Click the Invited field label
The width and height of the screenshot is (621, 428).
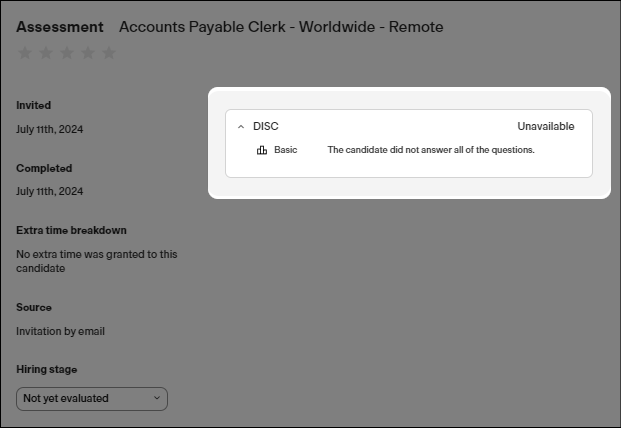click(34, 105)
